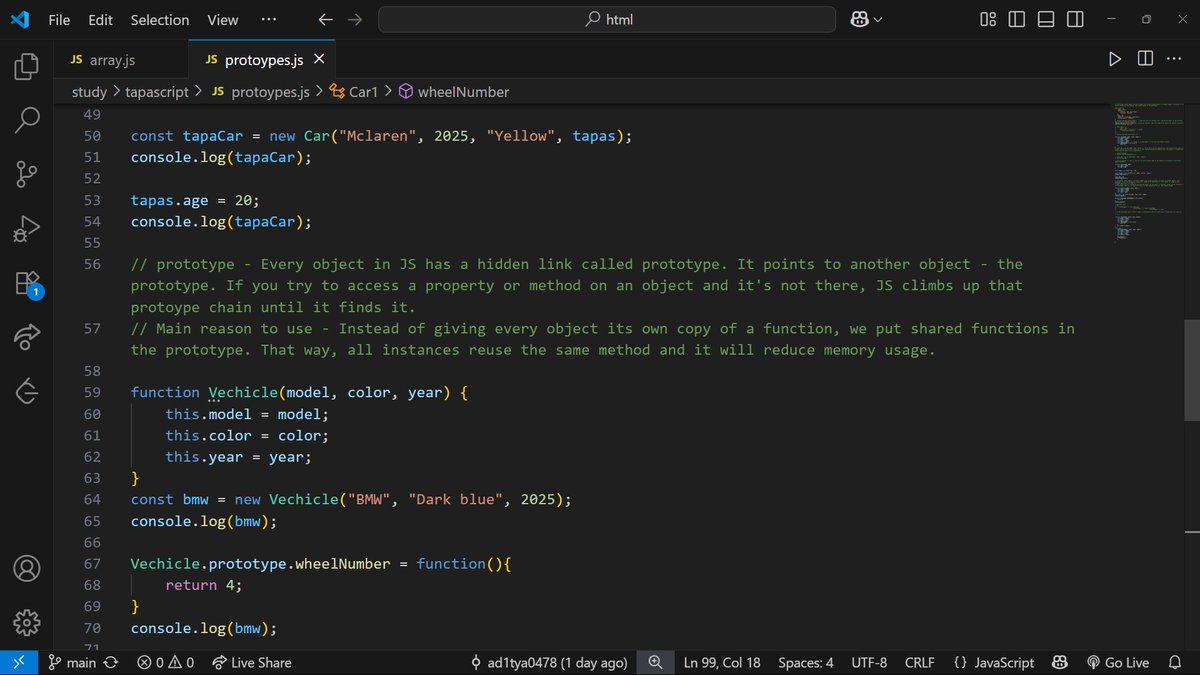Image resolution: width=1200 pixels, height=675 pixels.
Task: Open Copilot chat icon in title bar
Action: point(859,19)
